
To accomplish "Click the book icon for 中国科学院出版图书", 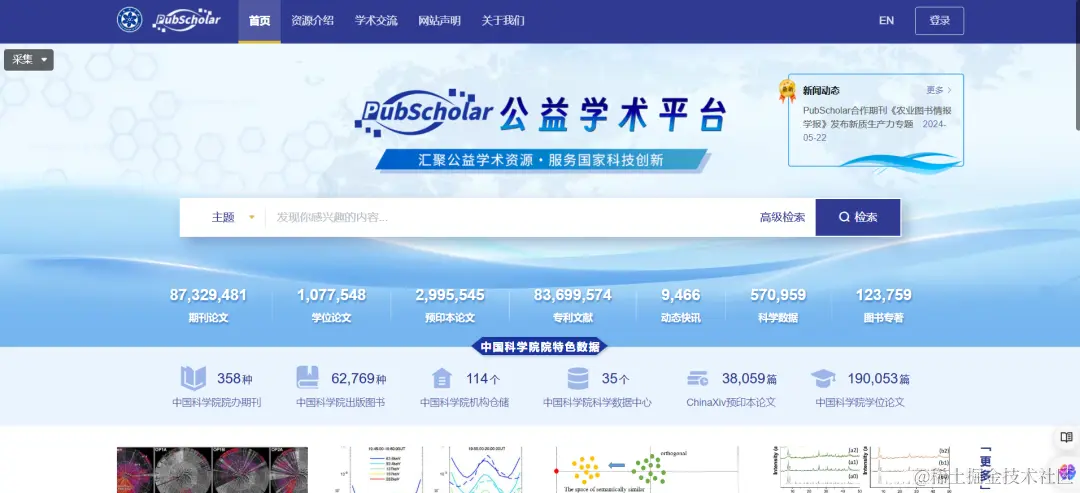I will (x=308, y=378).
